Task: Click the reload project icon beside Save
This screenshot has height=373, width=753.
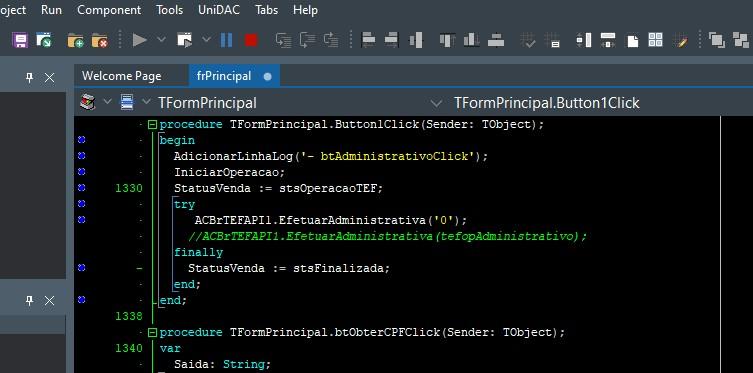Action: point(44,40)
